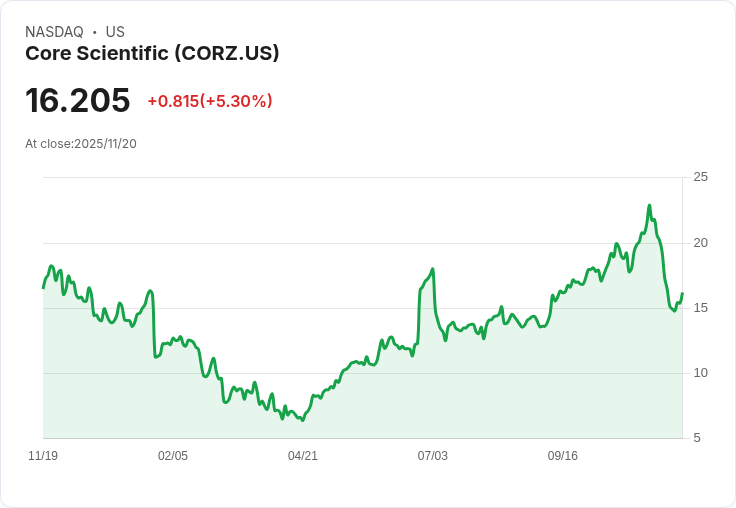The width and height of the screenshot is (736, 508).
Task: Click the 25 y-axis label
Action: [x=700, y=177]
